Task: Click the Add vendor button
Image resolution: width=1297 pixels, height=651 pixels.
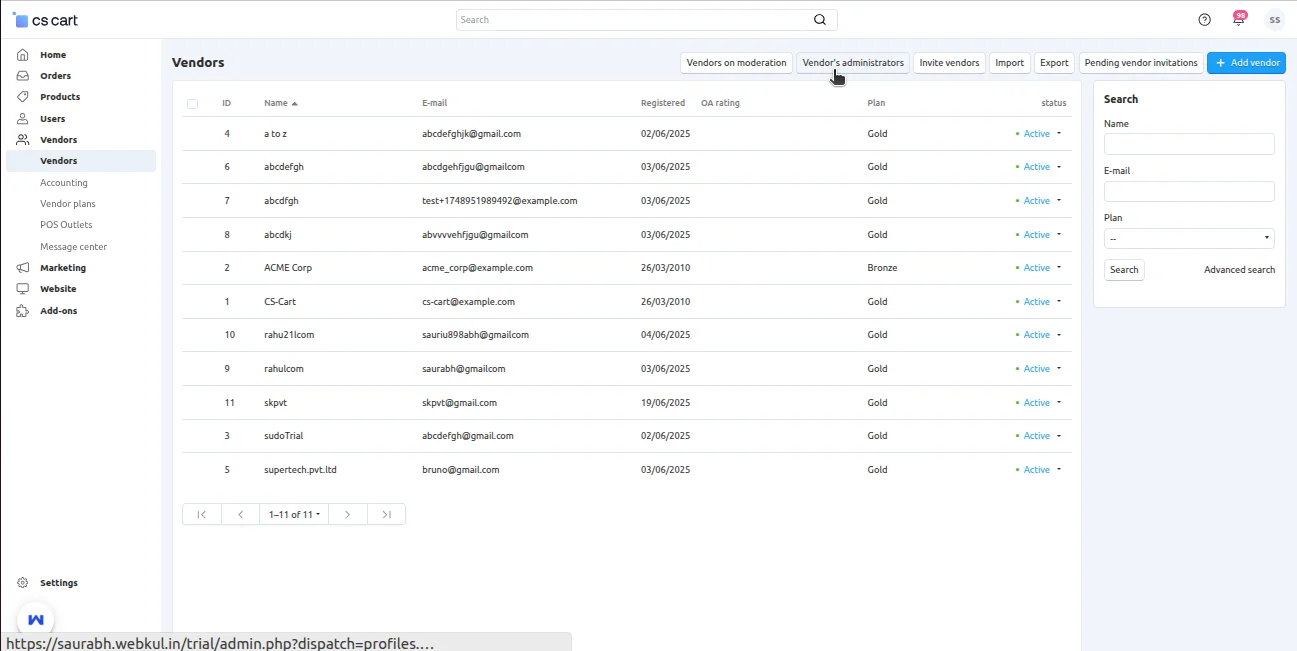Action: point(1246,62)
